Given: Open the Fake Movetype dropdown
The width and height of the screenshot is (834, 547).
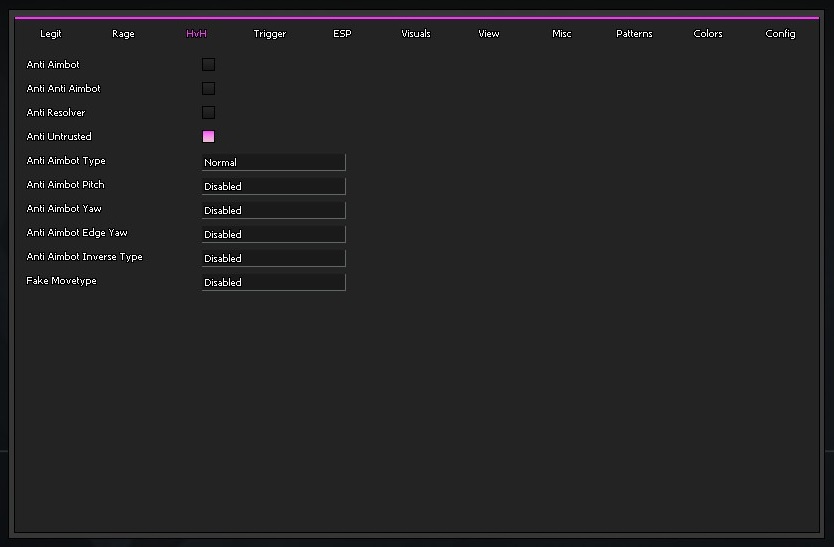Looking at the screenshot, I should [273, 282].
